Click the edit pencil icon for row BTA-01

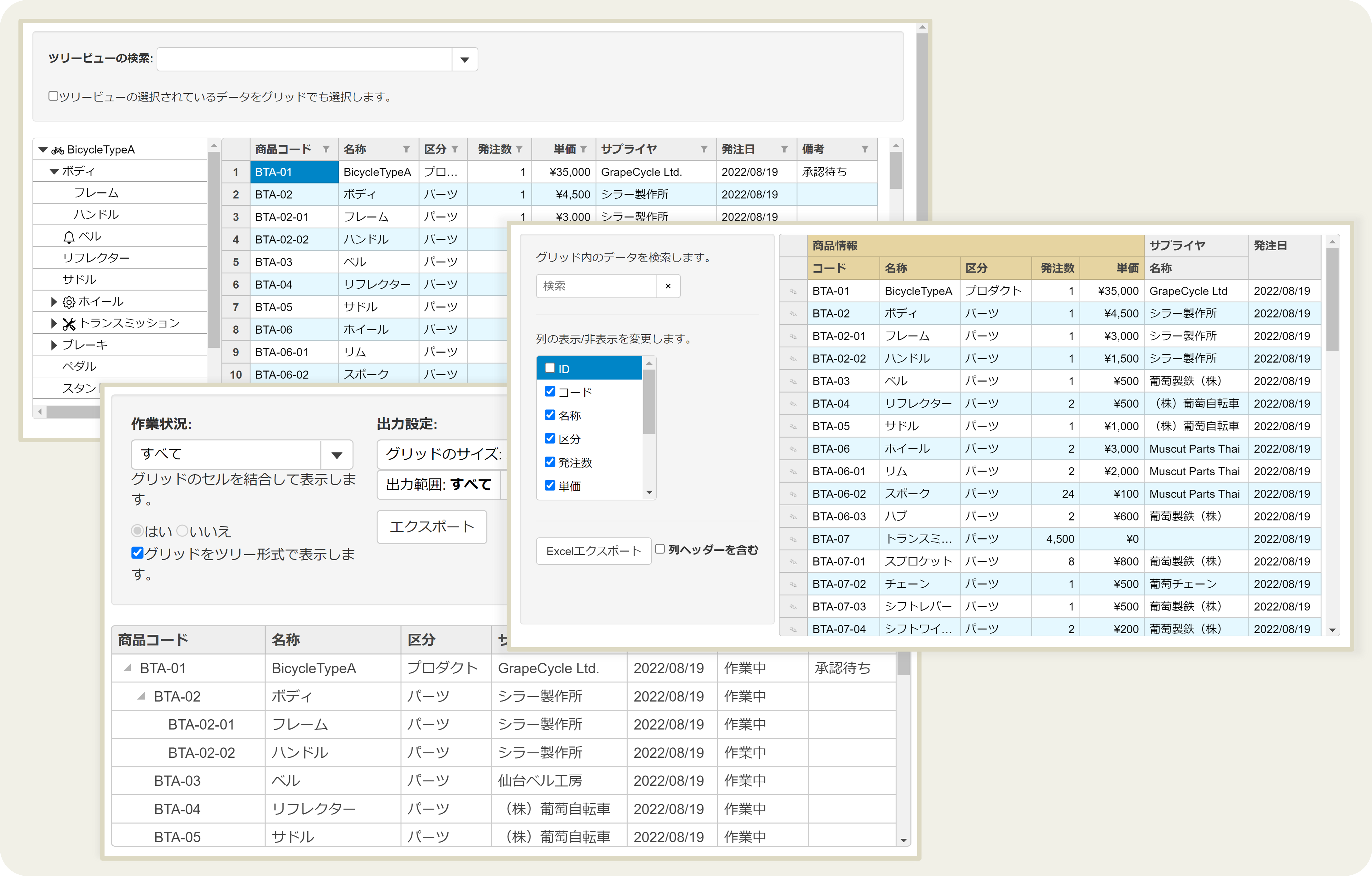coord(793,291)
